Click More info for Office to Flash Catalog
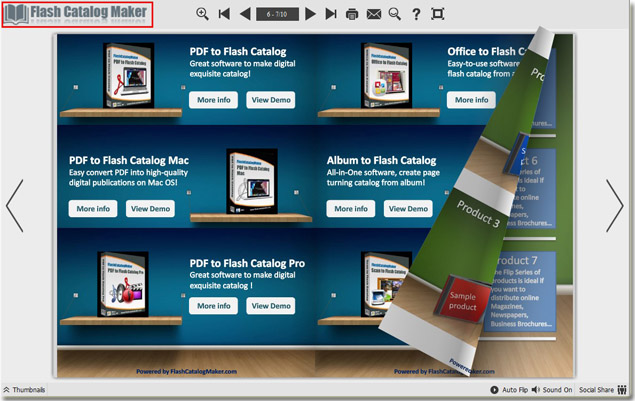The width and height of the screenshot is (635, 401). pyautogui.click(x=471, y=100)
